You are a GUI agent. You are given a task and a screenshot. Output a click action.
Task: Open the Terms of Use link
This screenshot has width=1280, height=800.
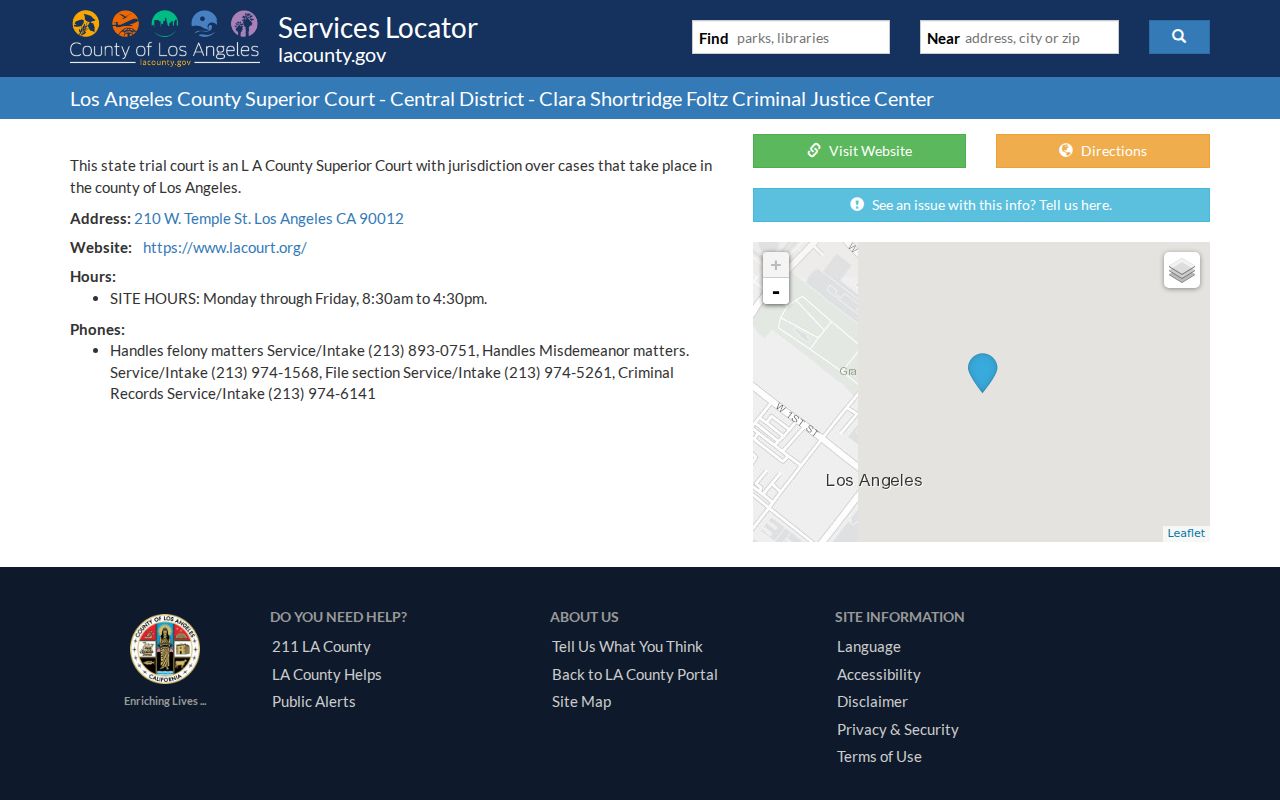click(x=879, y=757)
